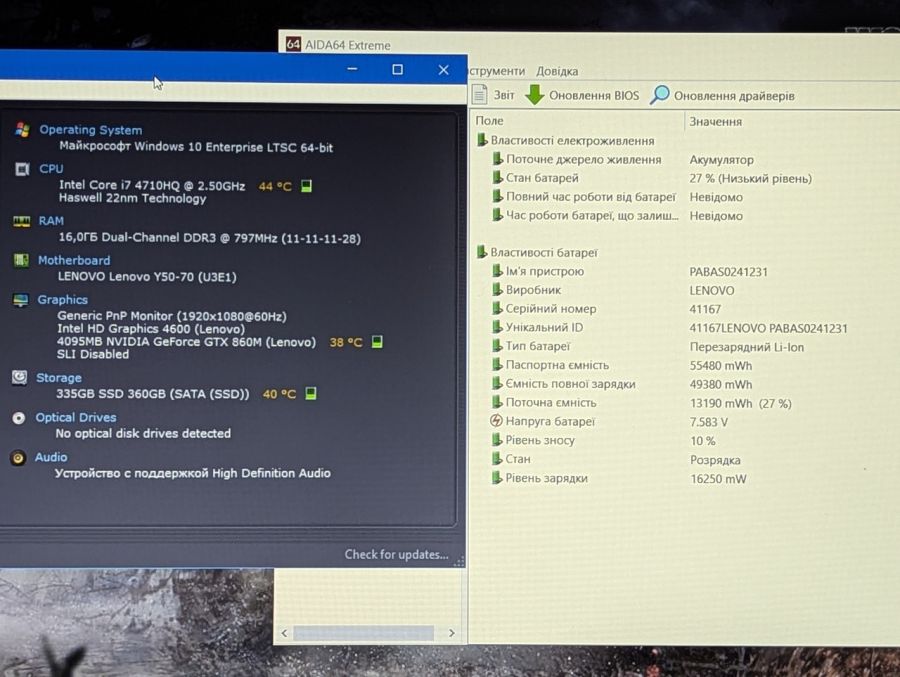Click the battery icon beside Рівень зарядки
The height and width of the screenshot is (677, 900).
tap(497, 478)
